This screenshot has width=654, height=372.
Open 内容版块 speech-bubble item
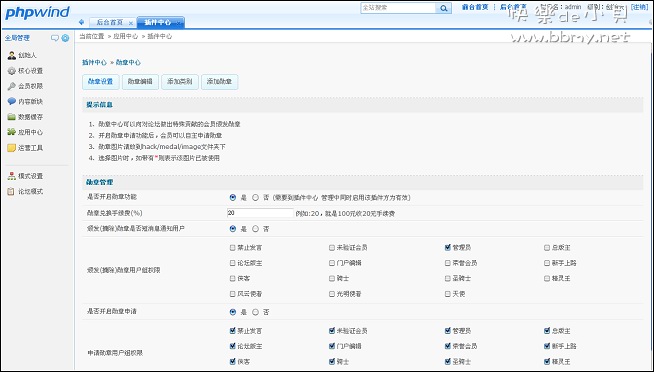click(x=25, y=101)
